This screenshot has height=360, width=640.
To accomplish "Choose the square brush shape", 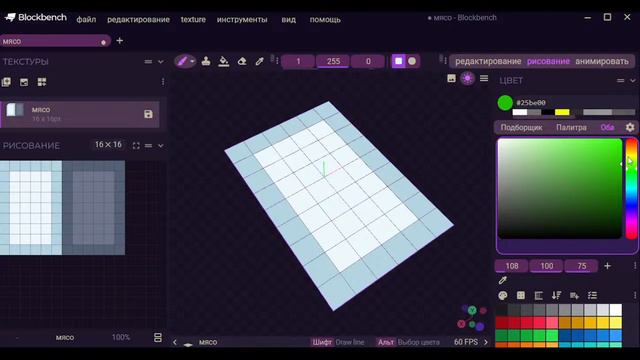I will click(x=398, y=61).
